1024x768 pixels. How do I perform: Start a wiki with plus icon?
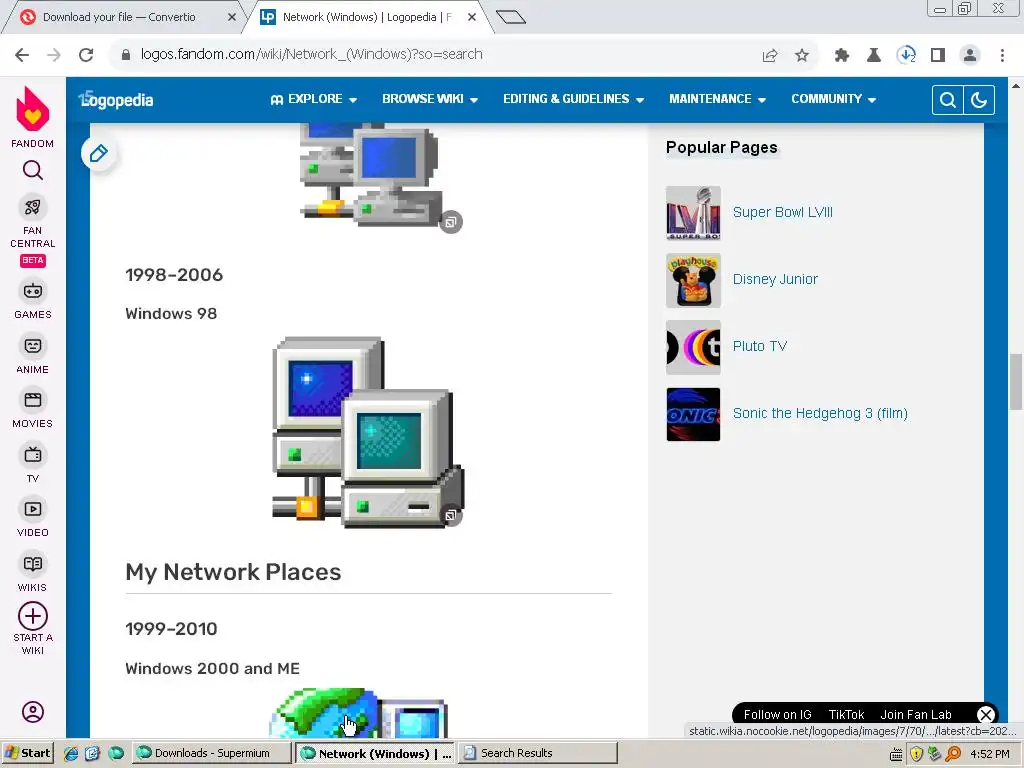click(x=33, y=616)
